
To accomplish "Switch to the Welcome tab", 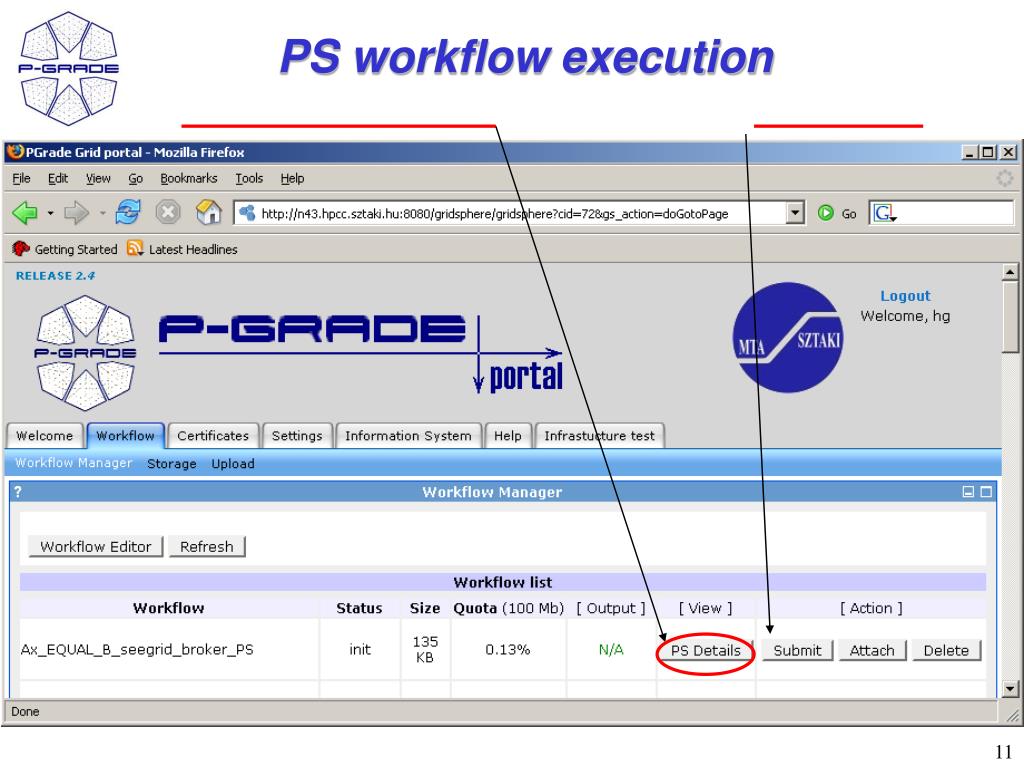I will point(45,436).
